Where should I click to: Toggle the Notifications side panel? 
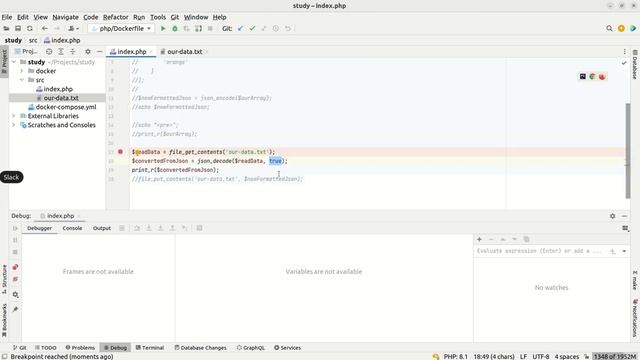[635, 318]
